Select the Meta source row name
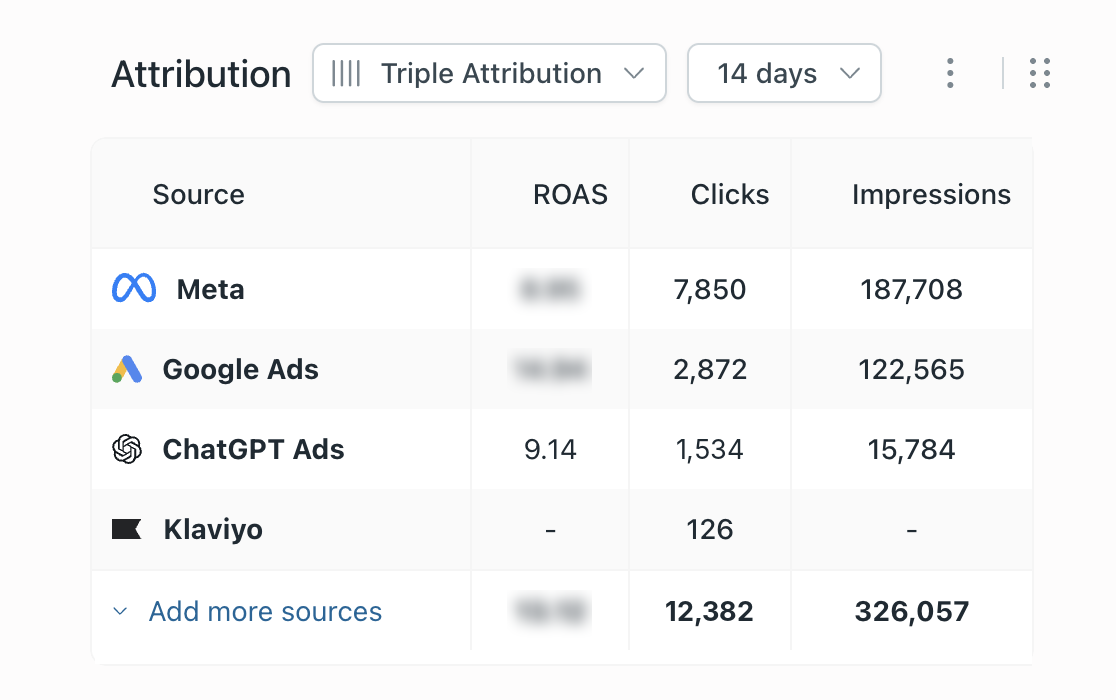Viewport: 1116px width, 700px height. (211, 289)
